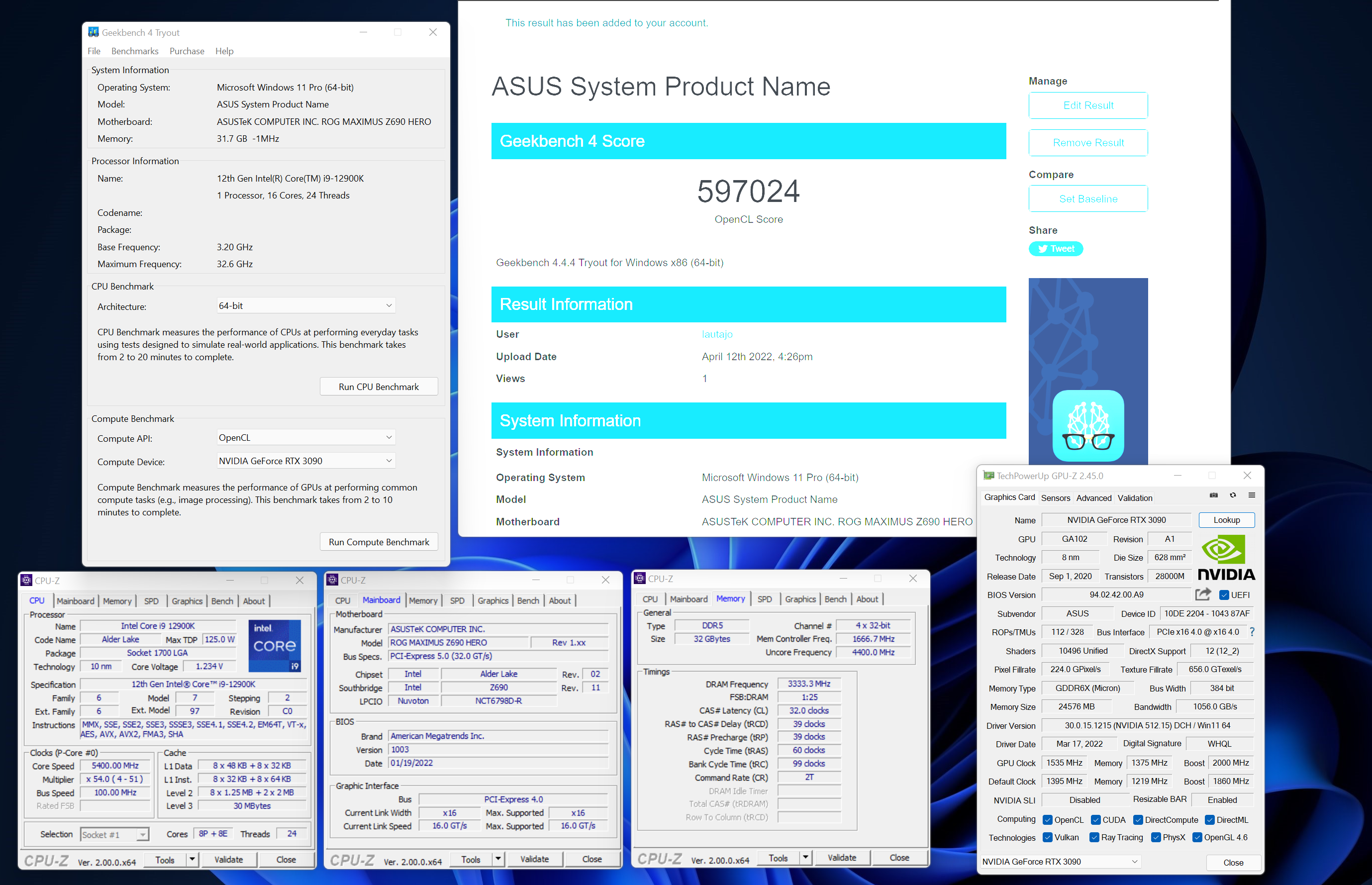
Task: Open Bench tab in CPU-Z CPU window
Action: 222,600
